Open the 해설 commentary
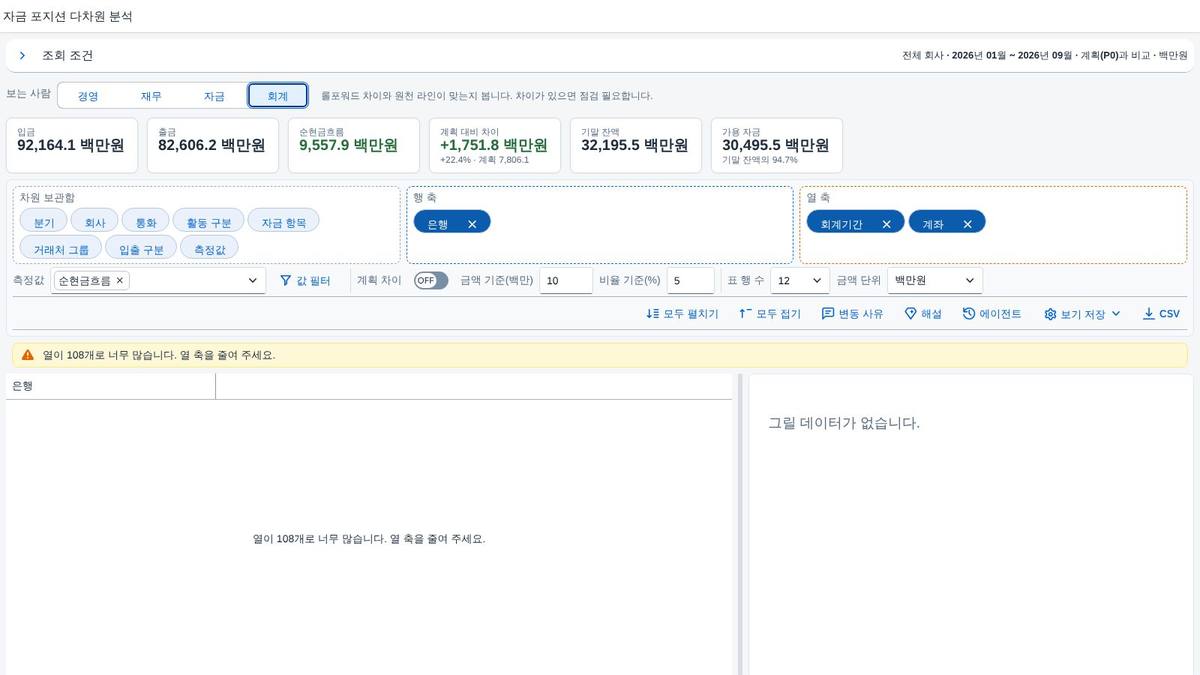The image size is (1200, 675). [x=923, y=314]
